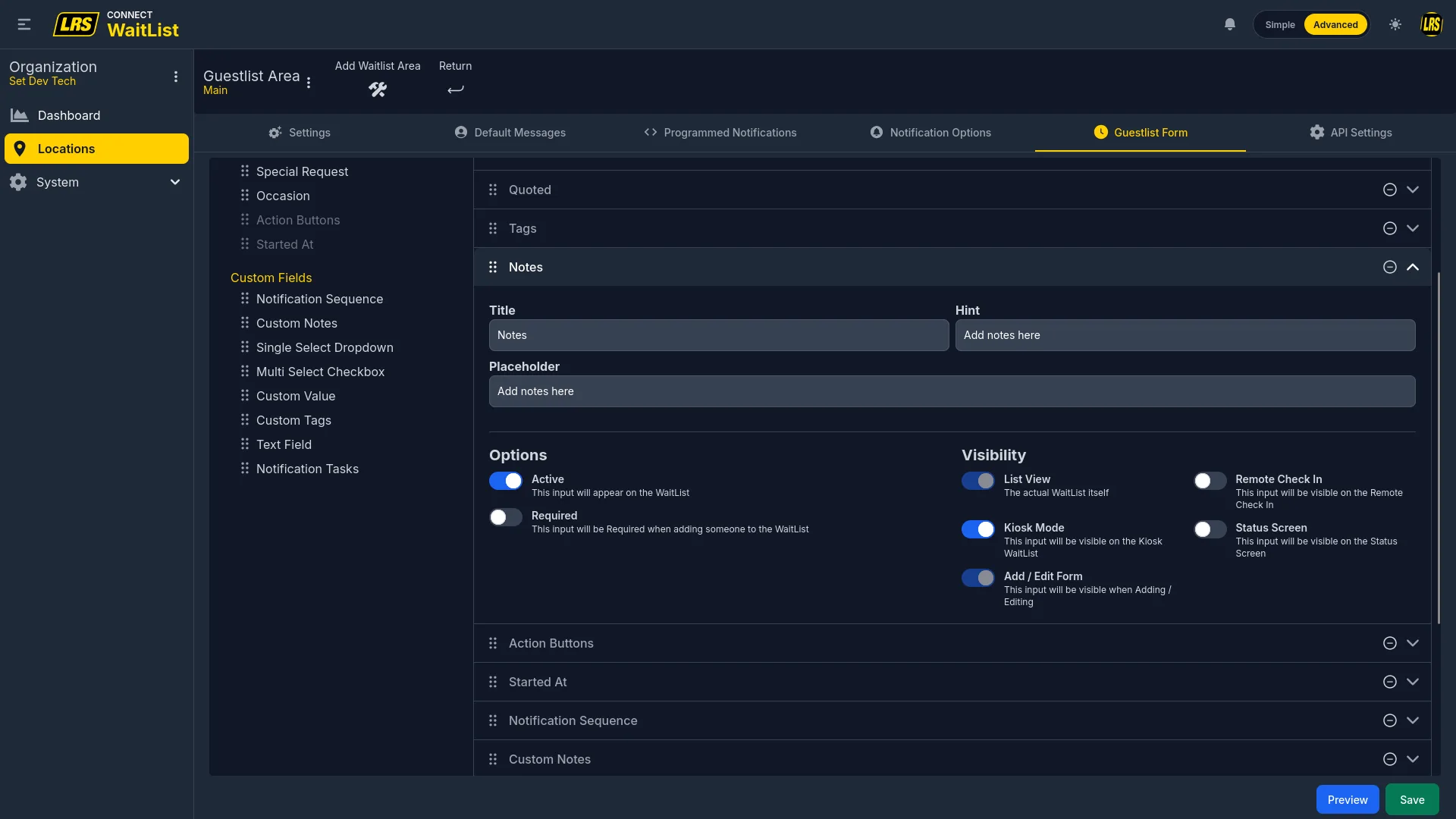Toggle light theme with the sun icon

pyautogui.click(x=1395, y=24)
